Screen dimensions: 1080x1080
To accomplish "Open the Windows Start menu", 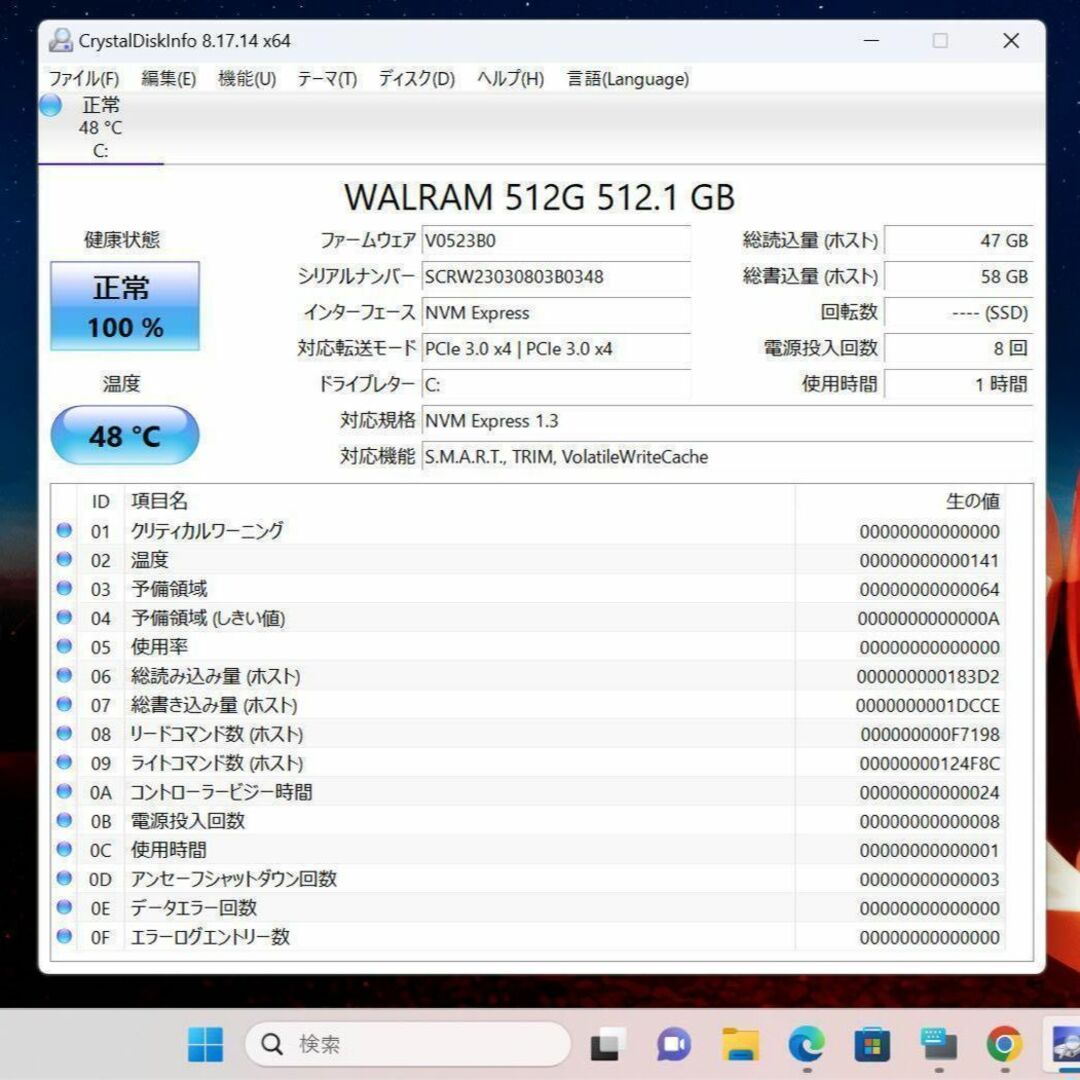I will (x=205, y=1044).
